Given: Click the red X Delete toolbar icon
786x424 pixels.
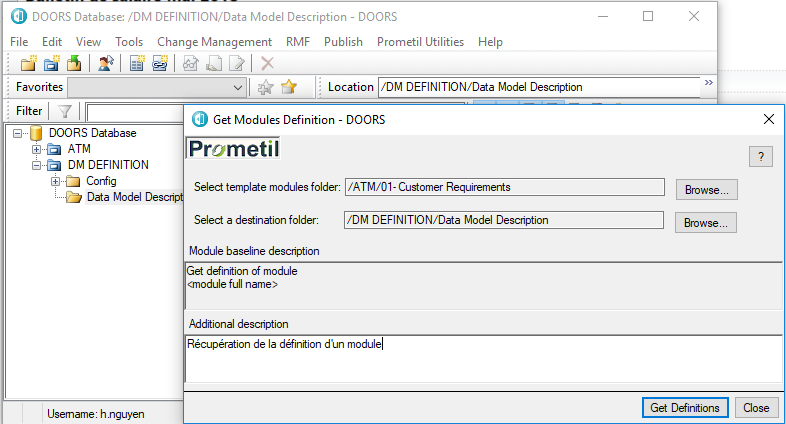Looking at the screenshot, I should click(x=268, y=63).
